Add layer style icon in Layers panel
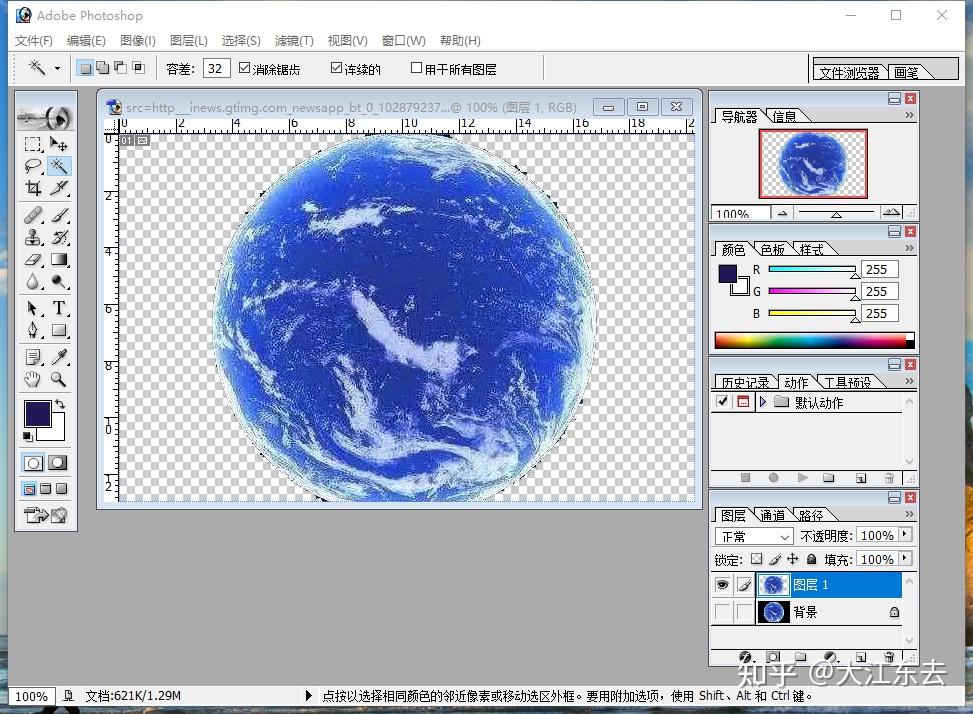Screen dimensions: 973x714 pyautogui.click(x=745, y=656)
